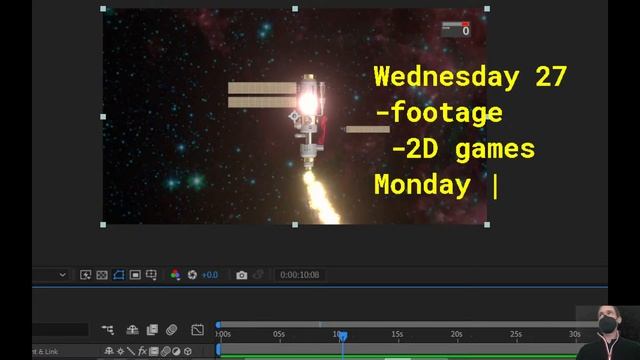
Task: Toggle mask and shape path visibility
Action: [x=119, y=275]
